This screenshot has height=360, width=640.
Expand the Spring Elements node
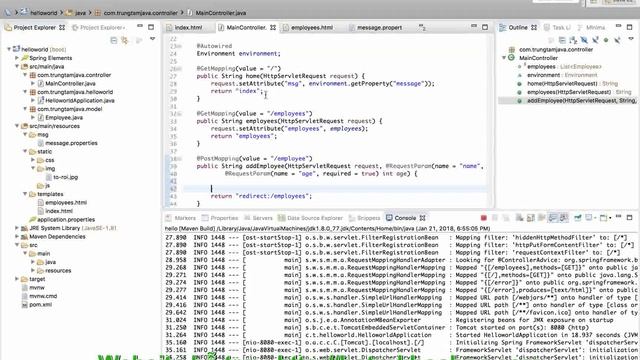[17, 58]
